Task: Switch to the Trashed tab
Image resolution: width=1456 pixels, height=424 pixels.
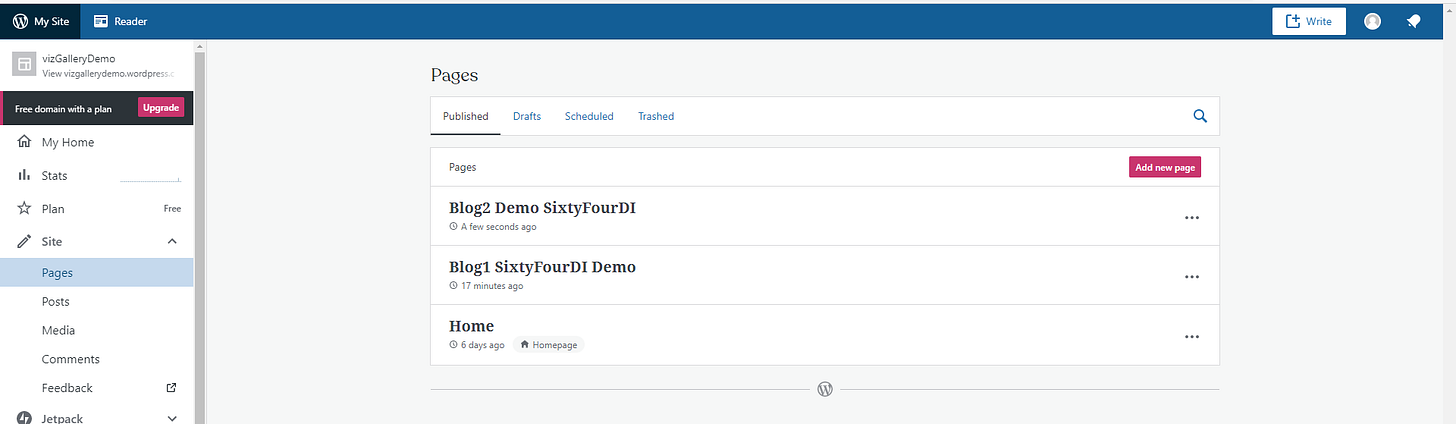Action: click(x=656, y=116)
